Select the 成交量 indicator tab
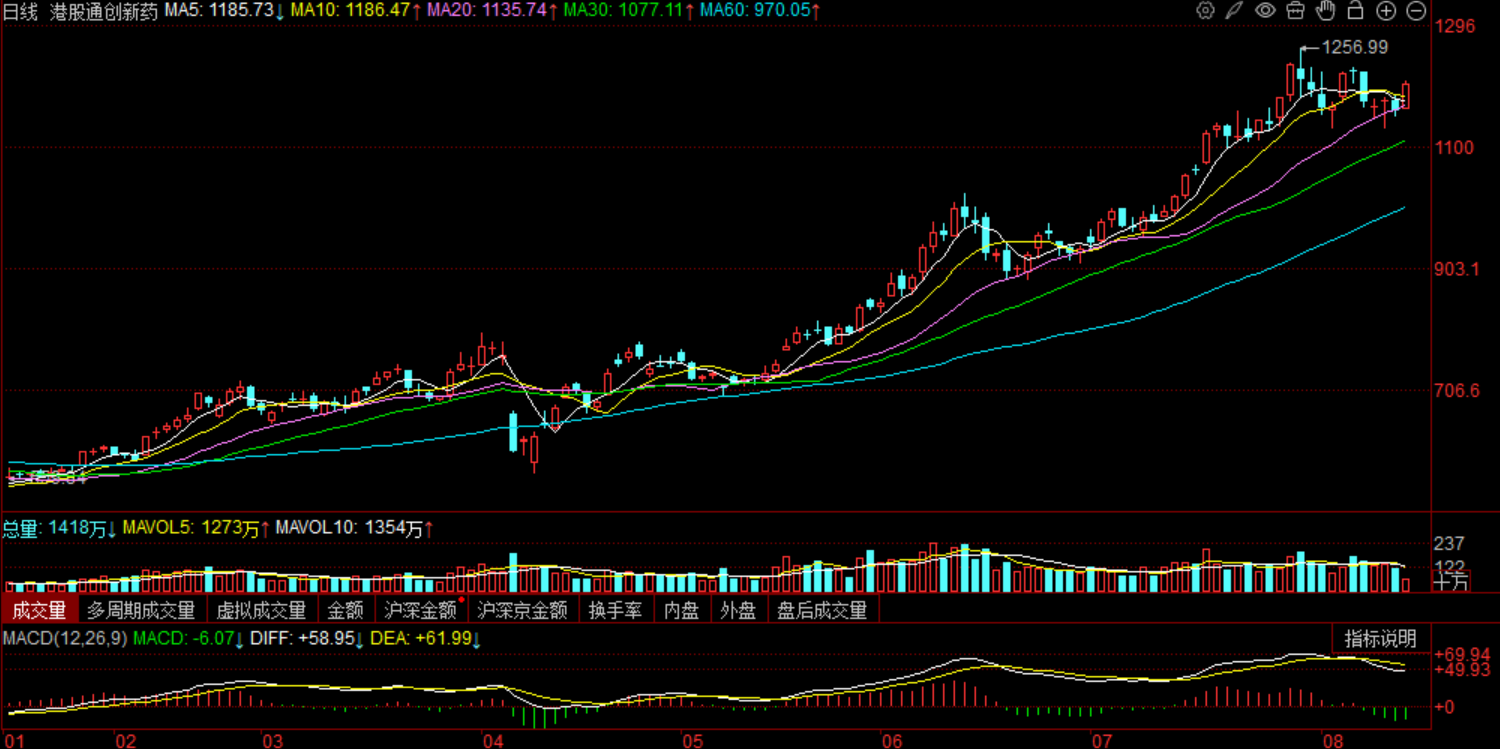Viewport: 1500px width, 749px height. point(39,610)
